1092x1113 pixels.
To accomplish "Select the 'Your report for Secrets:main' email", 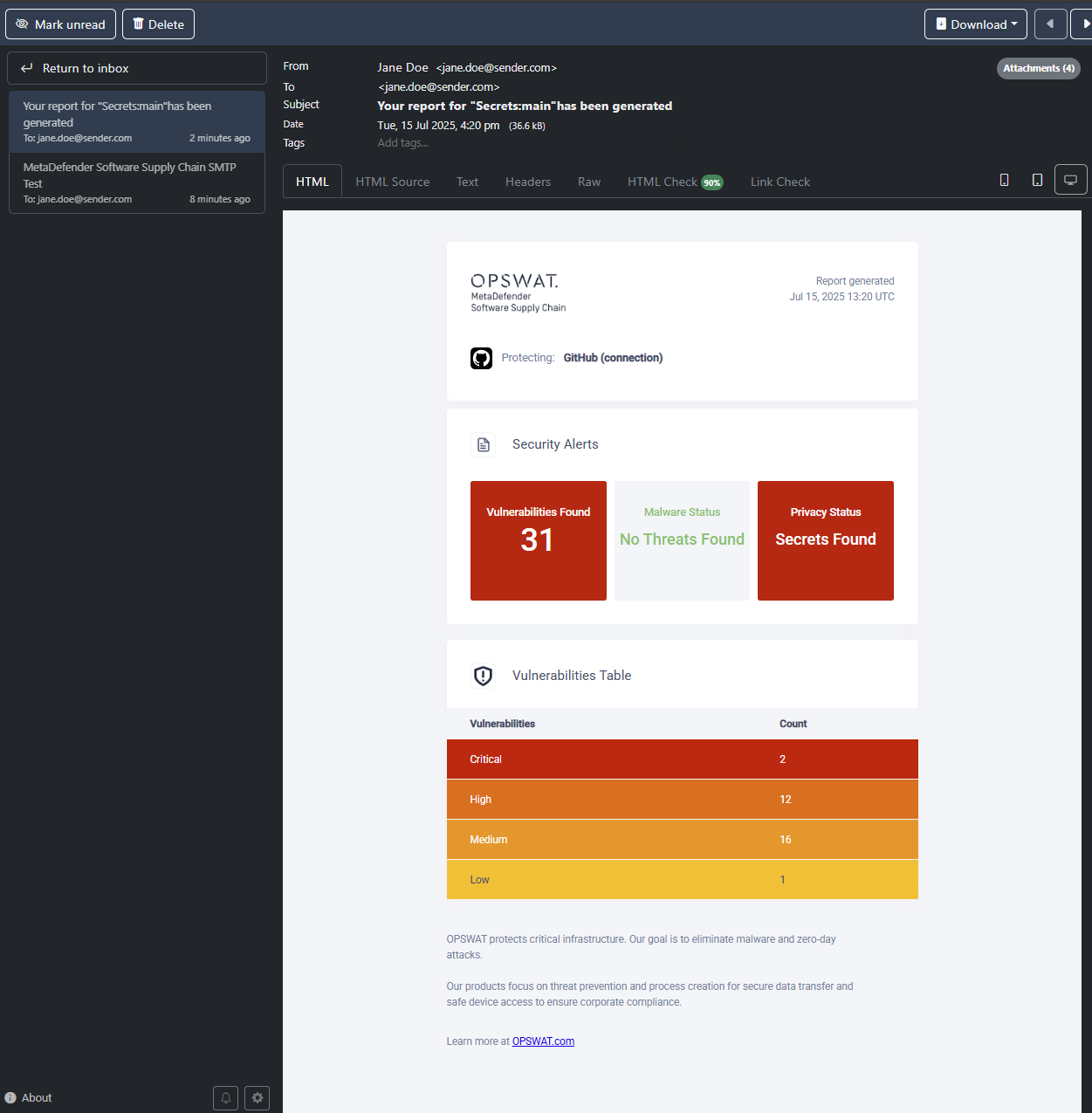I will [137, 121].
